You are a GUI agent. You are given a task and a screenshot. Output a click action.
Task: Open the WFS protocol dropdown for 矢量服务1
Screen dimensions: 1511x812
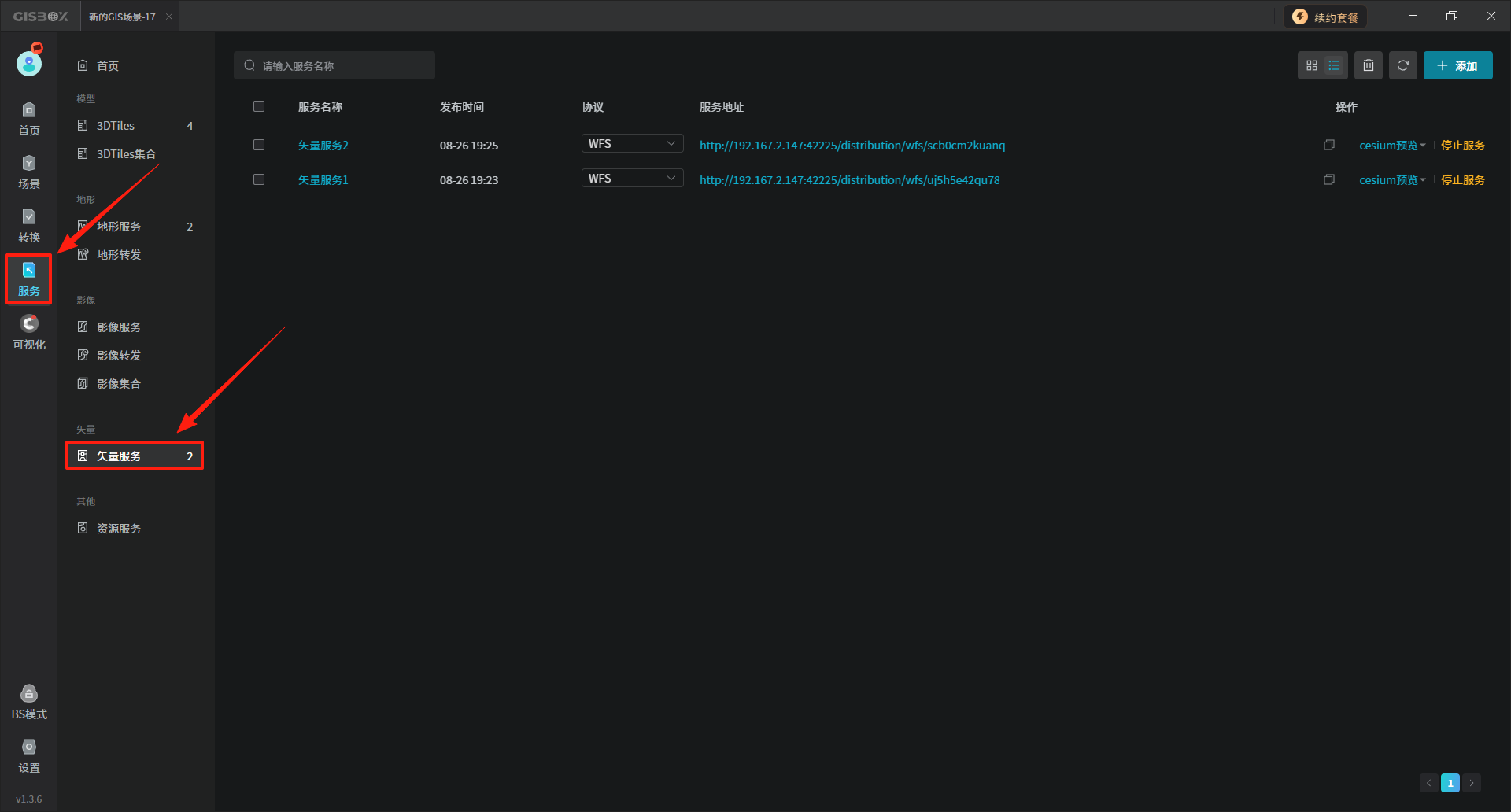[x=632, y=179]
